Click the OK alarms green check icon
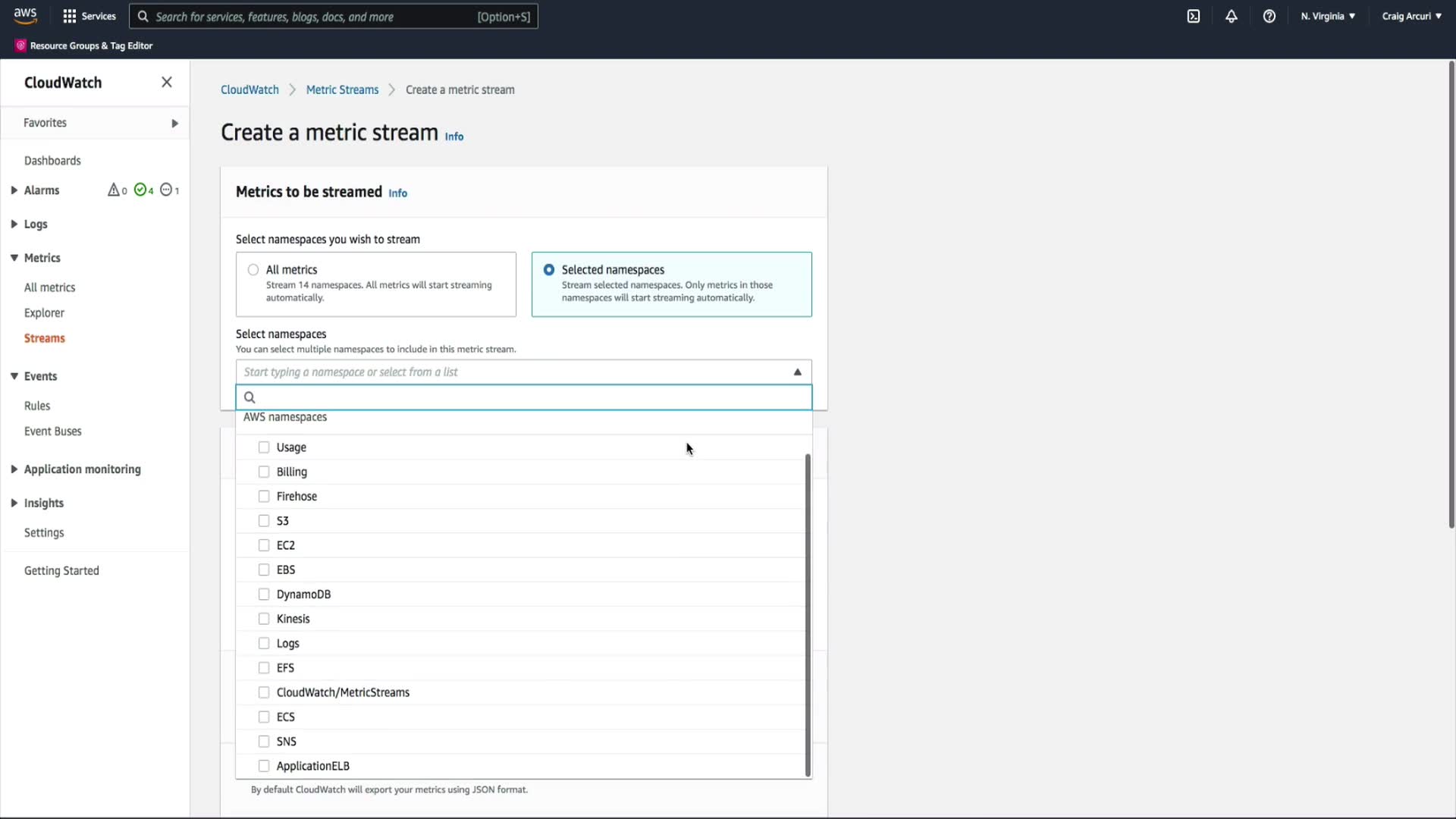The image size is (1456, 819). coord(140,190)
